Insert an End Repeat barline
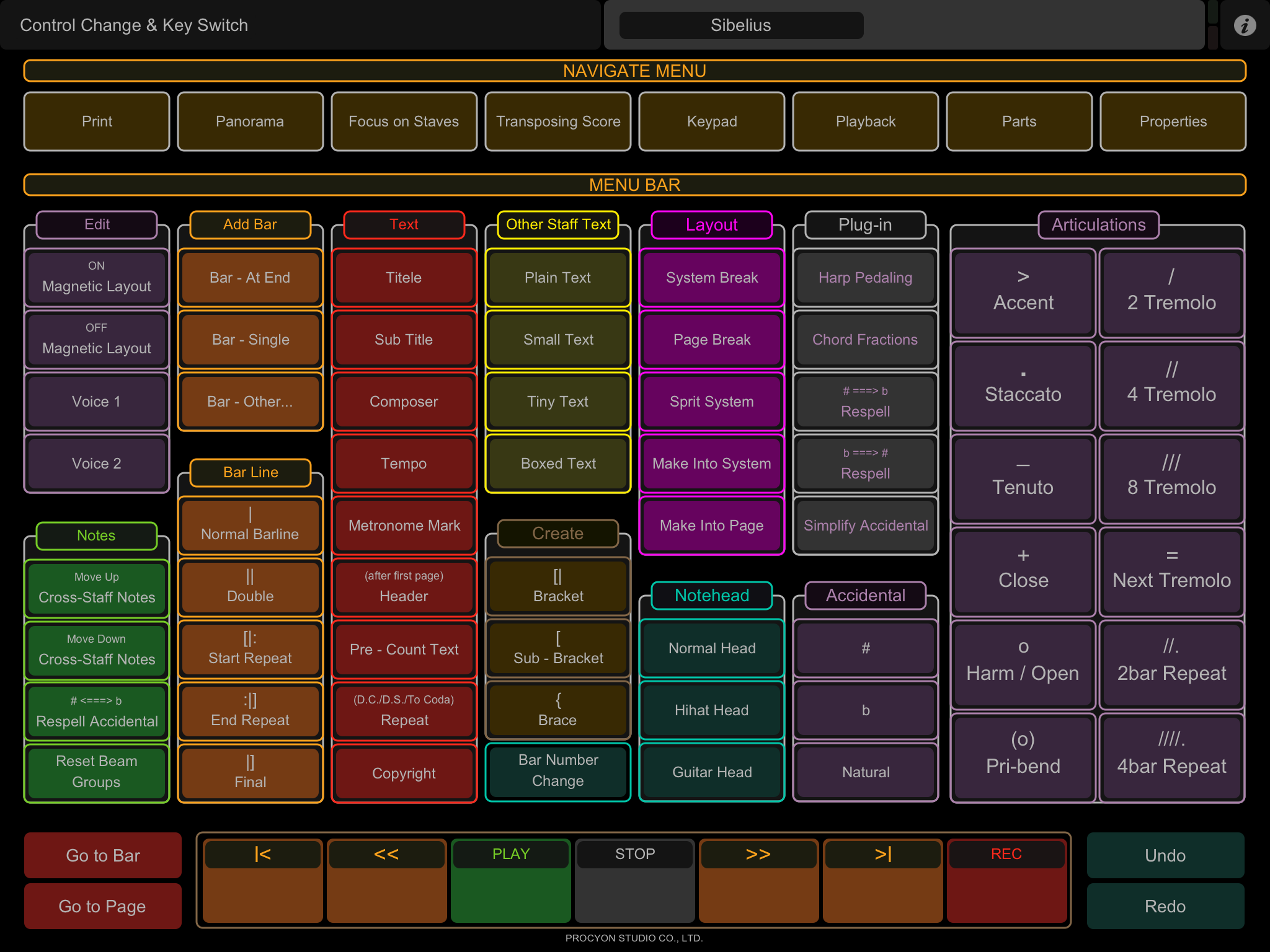This screenshot has height=952, width=1270. (250, 712)
